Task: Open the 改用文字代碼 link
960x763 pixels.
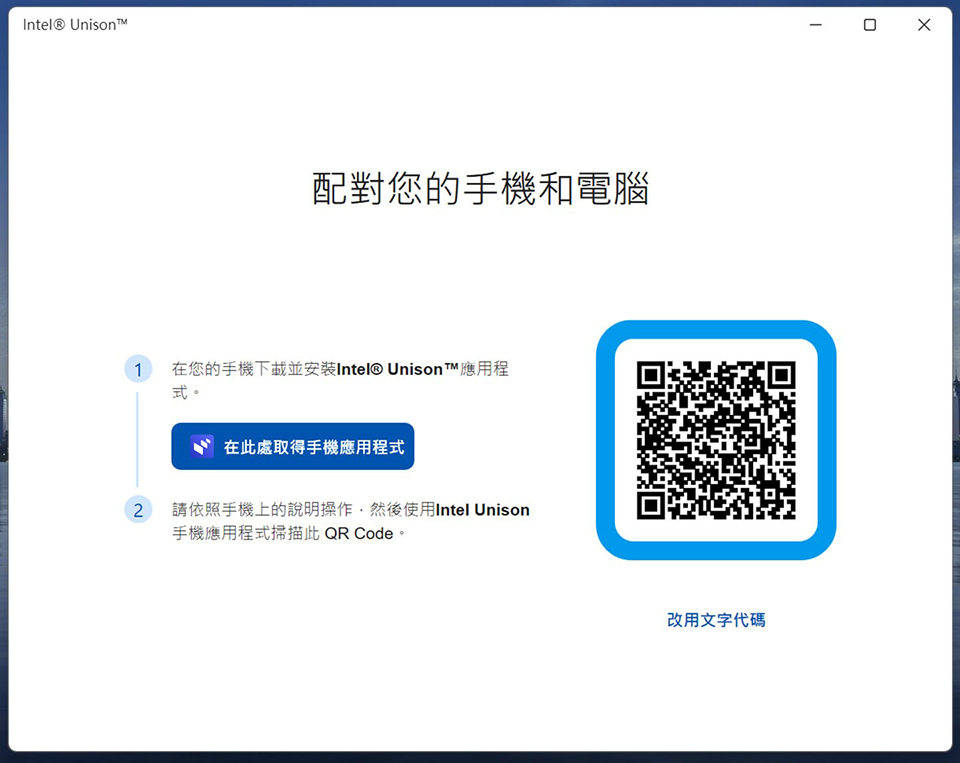Action: [716, 620]
